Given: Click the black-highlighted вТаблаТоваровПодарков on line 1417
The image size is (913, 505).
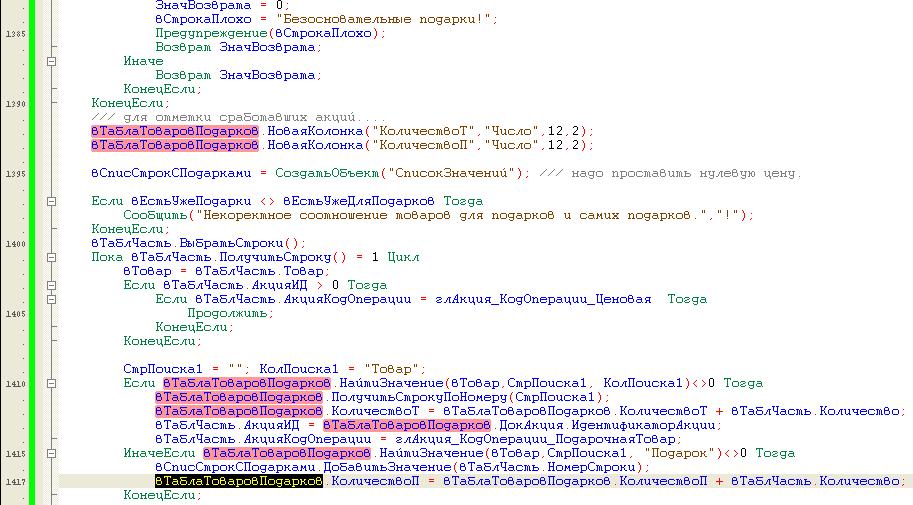Looking at the screenshot, I should [x=238, y=481].
